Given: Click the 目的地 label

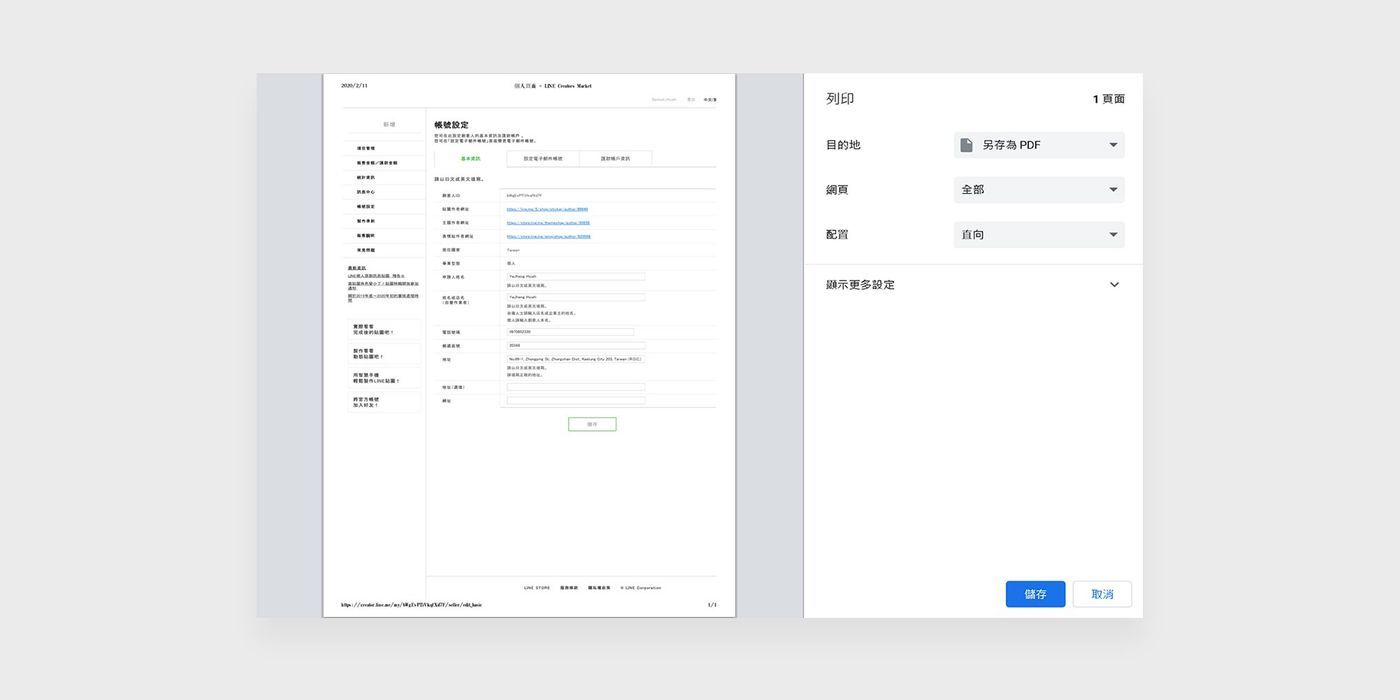Looking at the screenshot, I should 843,145.
